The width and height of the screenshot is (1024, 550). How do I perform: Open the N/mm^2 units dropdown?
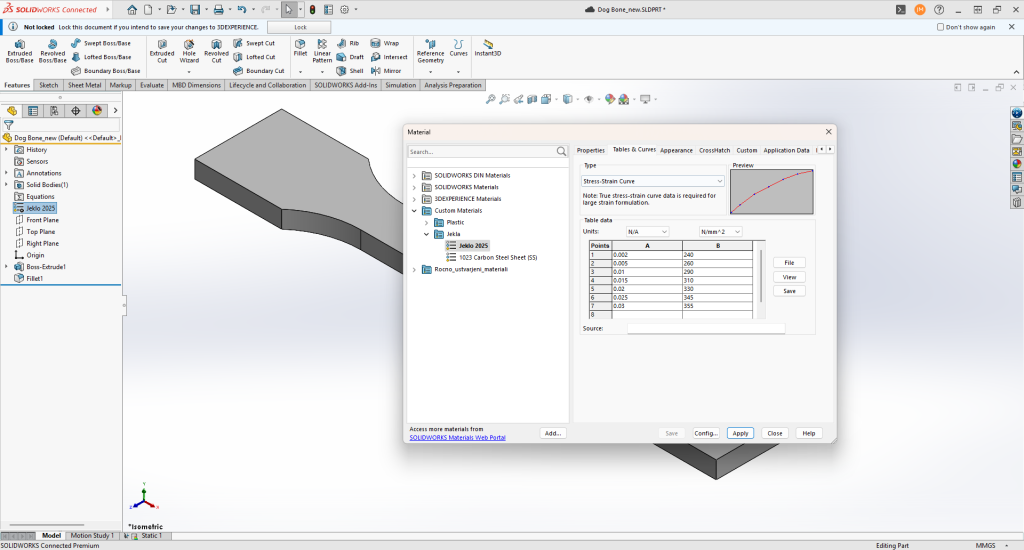click(720, 232)
